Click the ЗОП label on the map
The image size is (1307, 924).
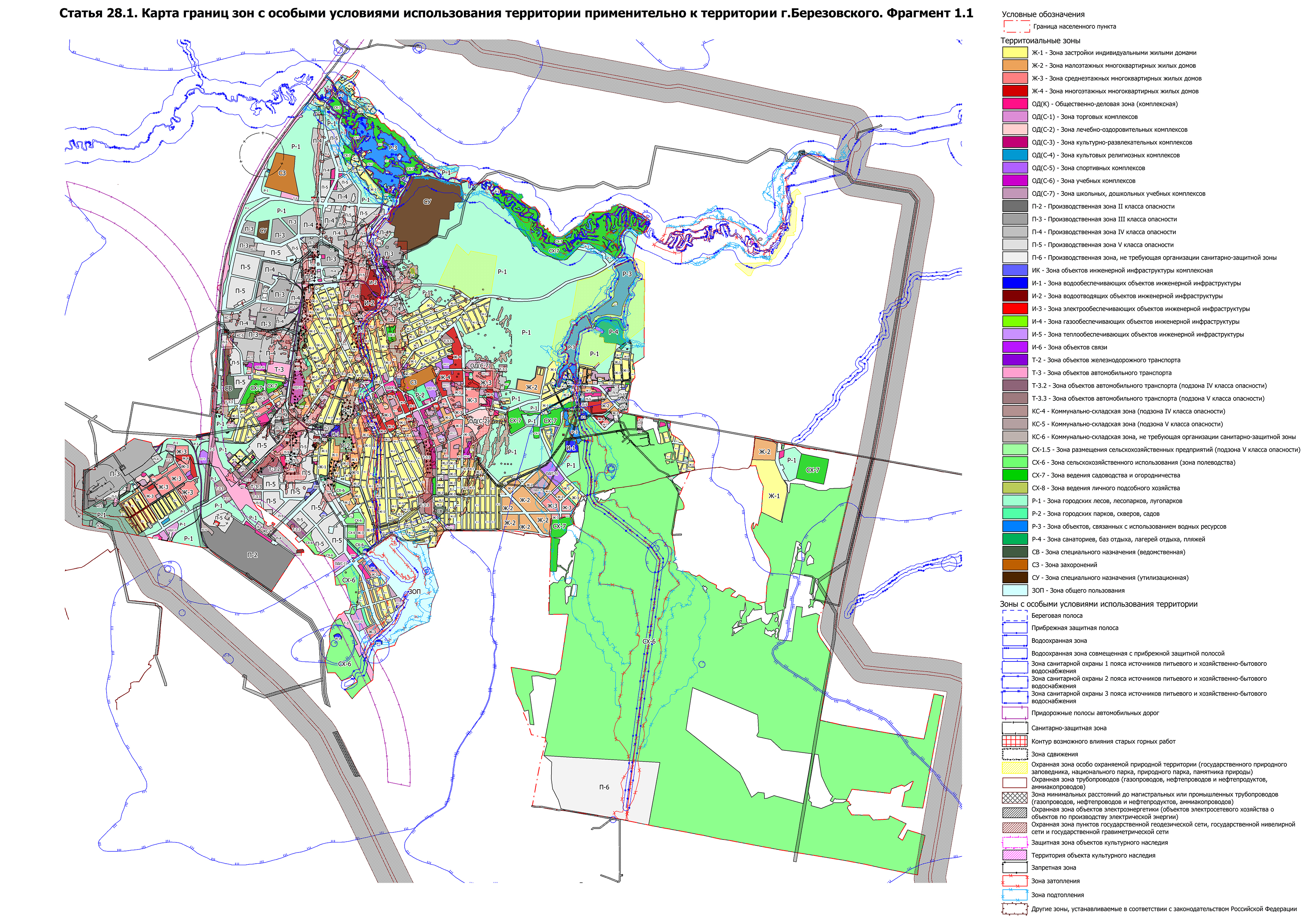[x=414, y=592]
